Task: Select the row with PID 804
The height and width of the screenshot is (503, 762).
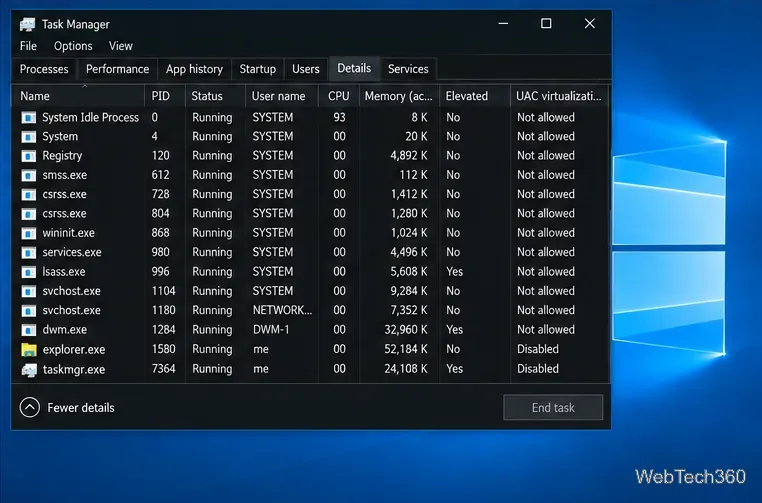Action: 311,214
